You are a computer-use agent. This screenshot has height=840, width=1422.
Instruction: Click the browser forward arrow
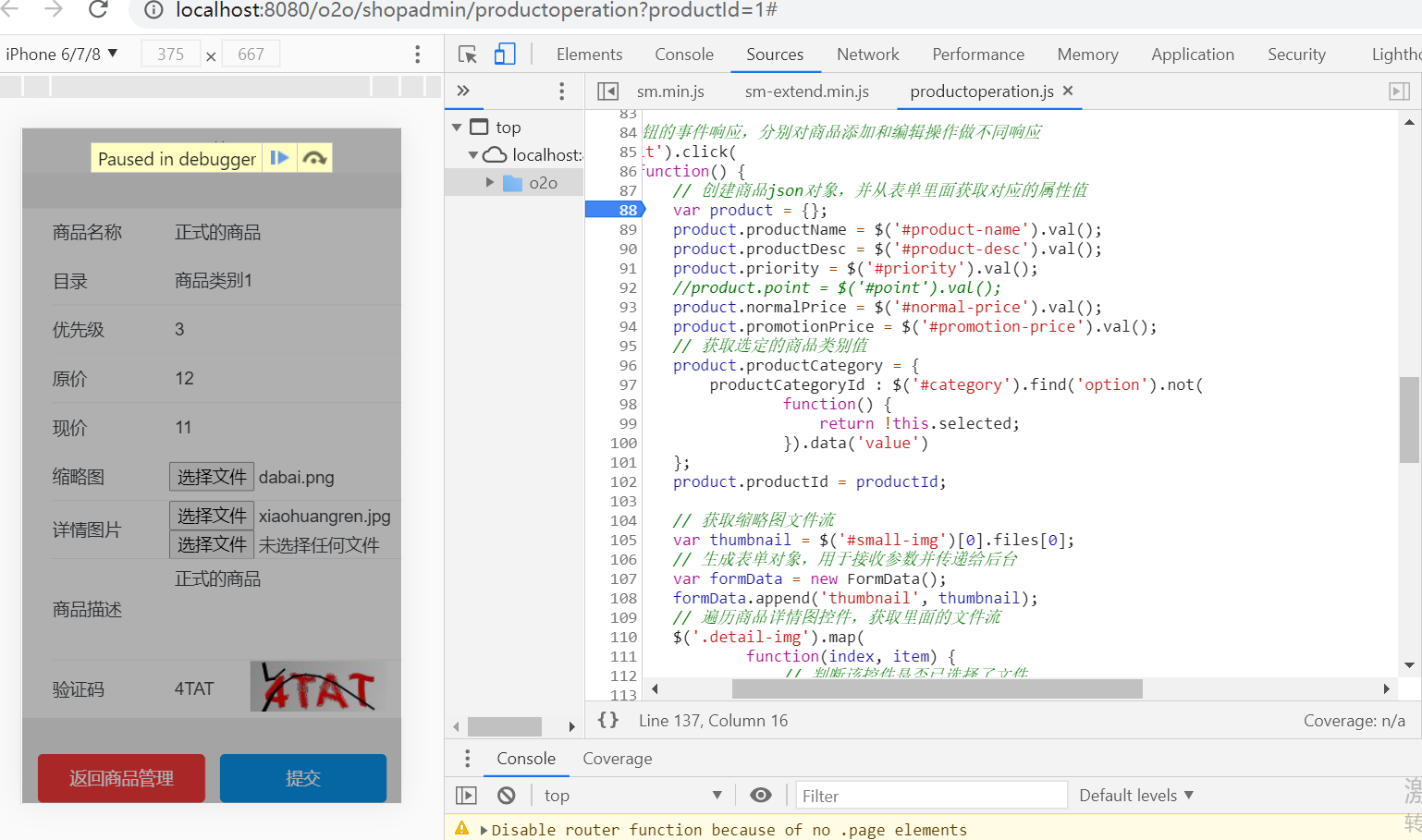tap(54, 9)
